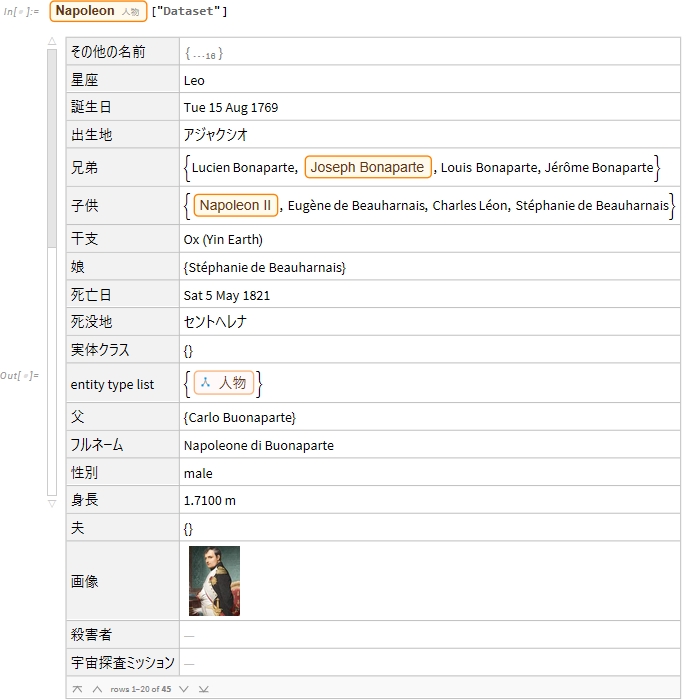Click the "Dataset" property text in input
682x700 pixels.
pyautogui.click(x=191, y=11)
